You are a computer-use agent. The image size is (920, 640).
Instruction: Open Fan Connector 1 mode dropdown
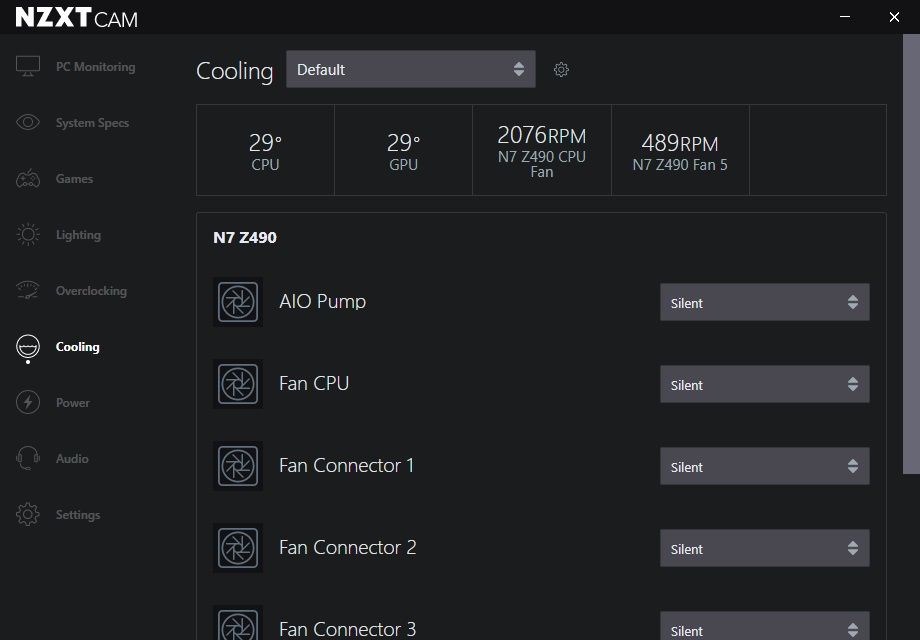click(x=765, y=466)
